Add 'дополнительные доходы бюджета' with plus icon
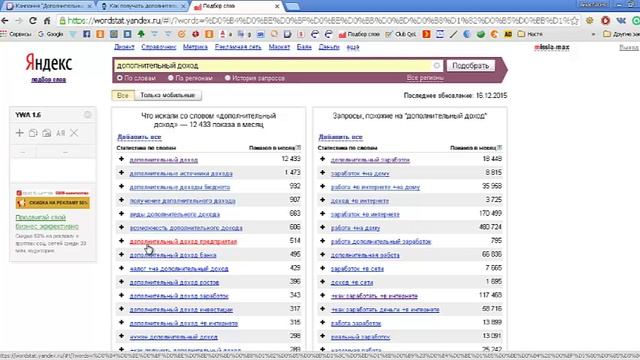This screenshot has height=360, width=640. coord(121,187)
